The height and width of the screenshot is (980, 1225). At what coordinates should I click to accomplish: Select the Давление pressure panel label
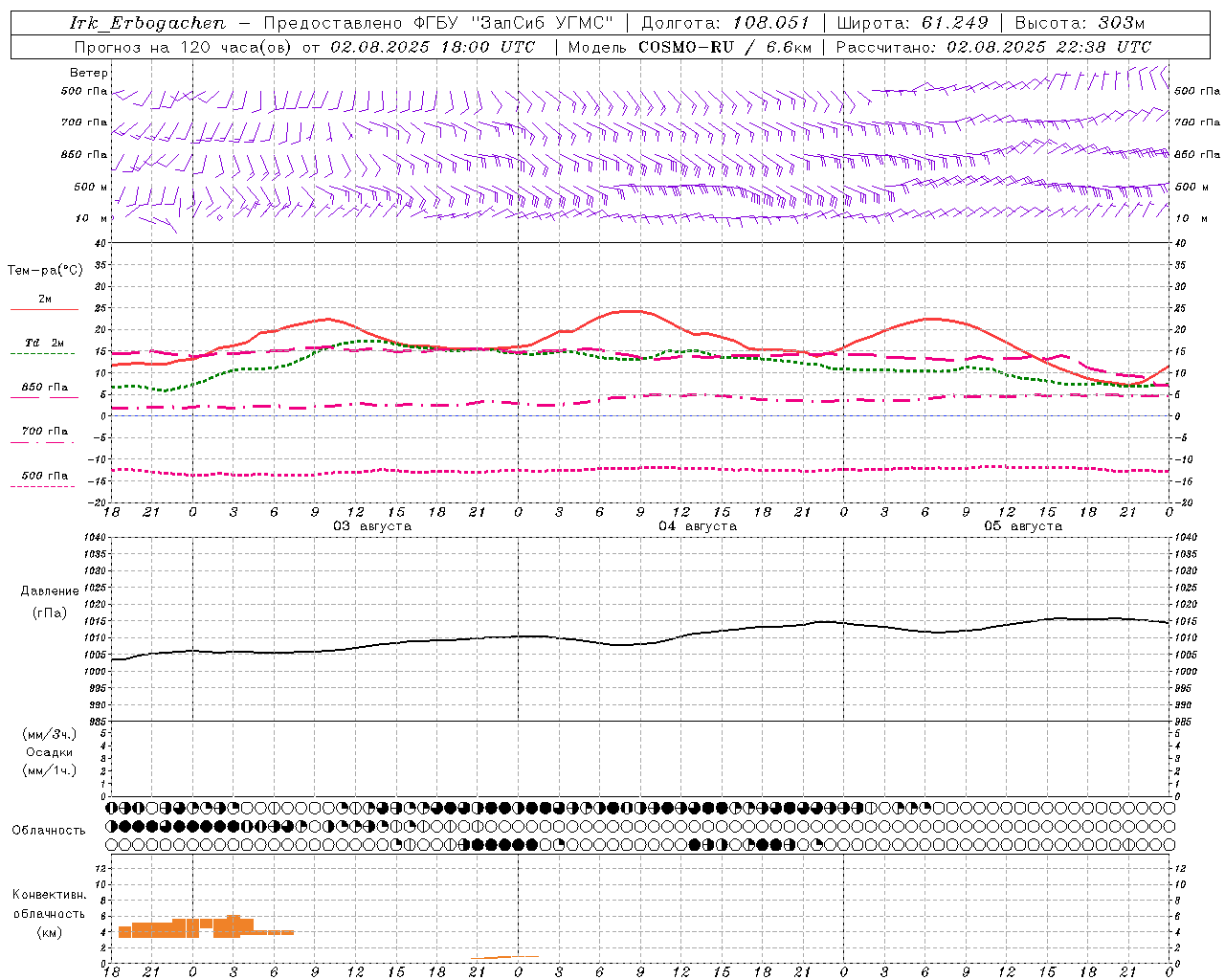(50, 591)
